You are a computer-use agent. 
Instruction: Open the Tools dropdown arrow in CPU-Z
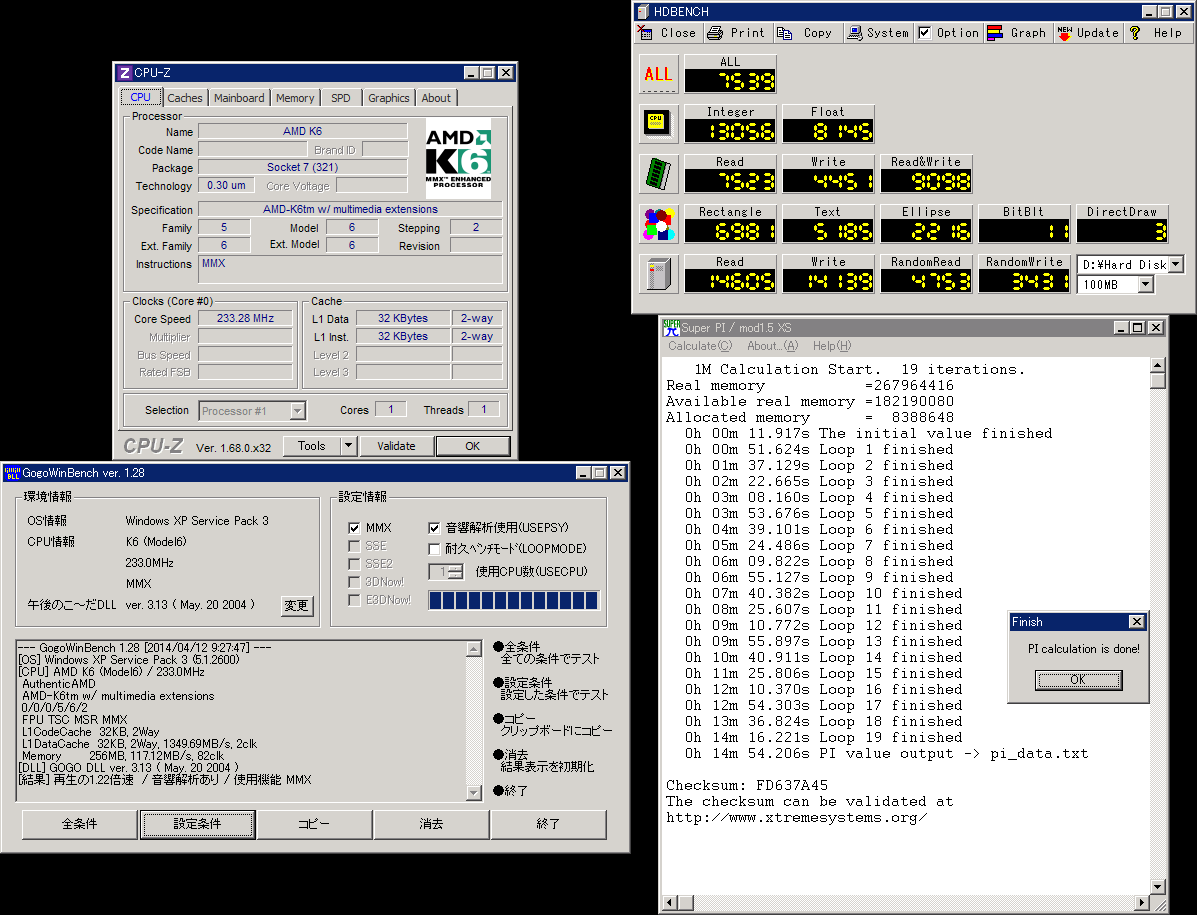(348, 446)
